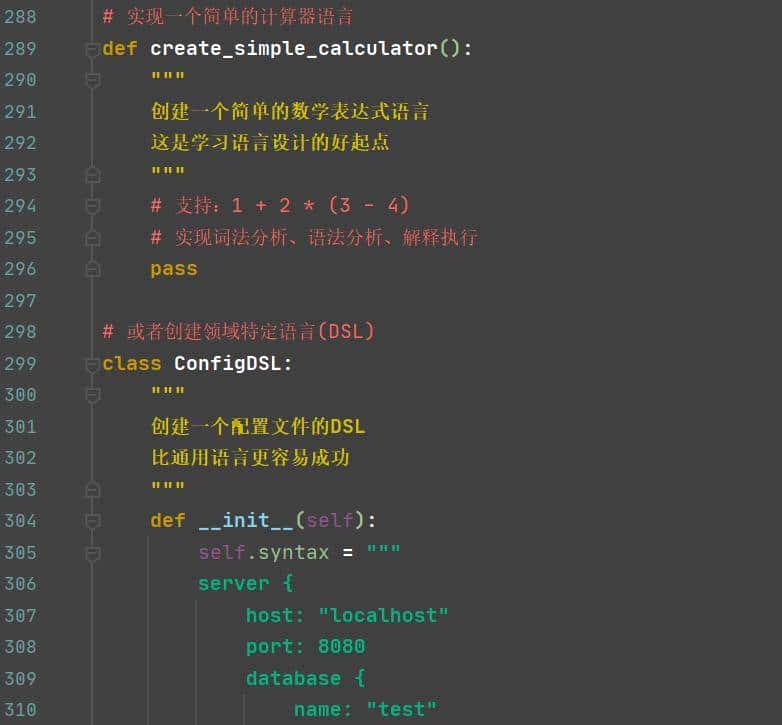Click the 'database {' text on line 309
Image resolution: width=782 pixels, height=725 pixels.
pos(306,678)
